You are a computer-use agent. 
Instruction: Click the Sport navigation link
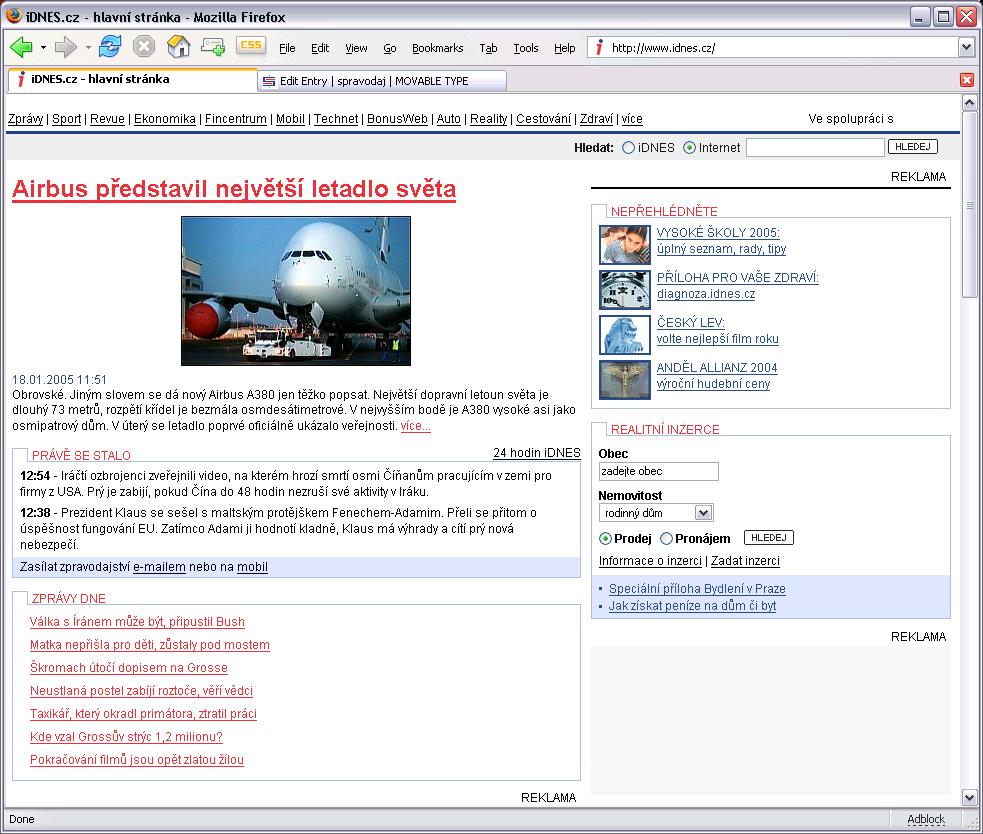(x=66, y=119)
